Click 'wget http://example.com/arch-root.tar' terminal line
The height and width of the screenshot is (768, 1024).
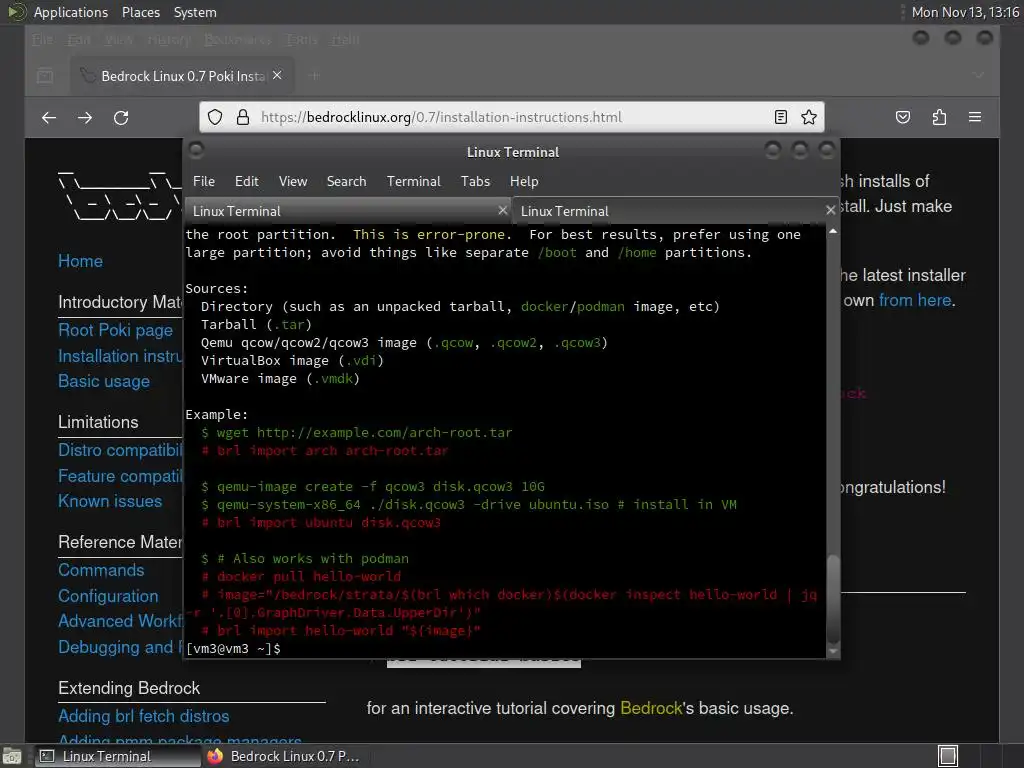(364, 432)
